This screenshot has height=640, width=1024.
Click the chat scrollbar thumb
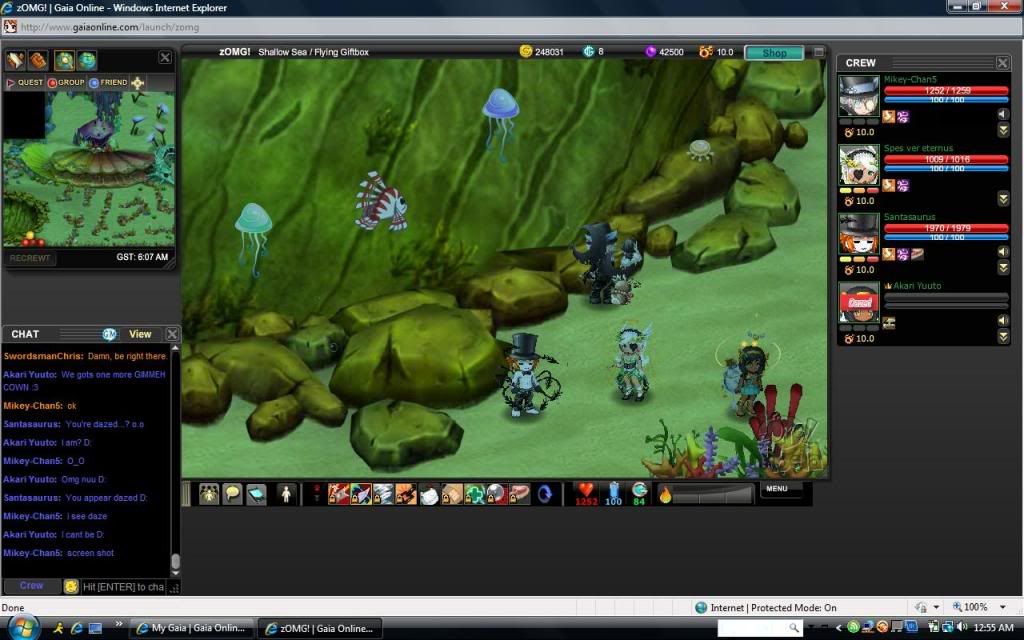175,561
